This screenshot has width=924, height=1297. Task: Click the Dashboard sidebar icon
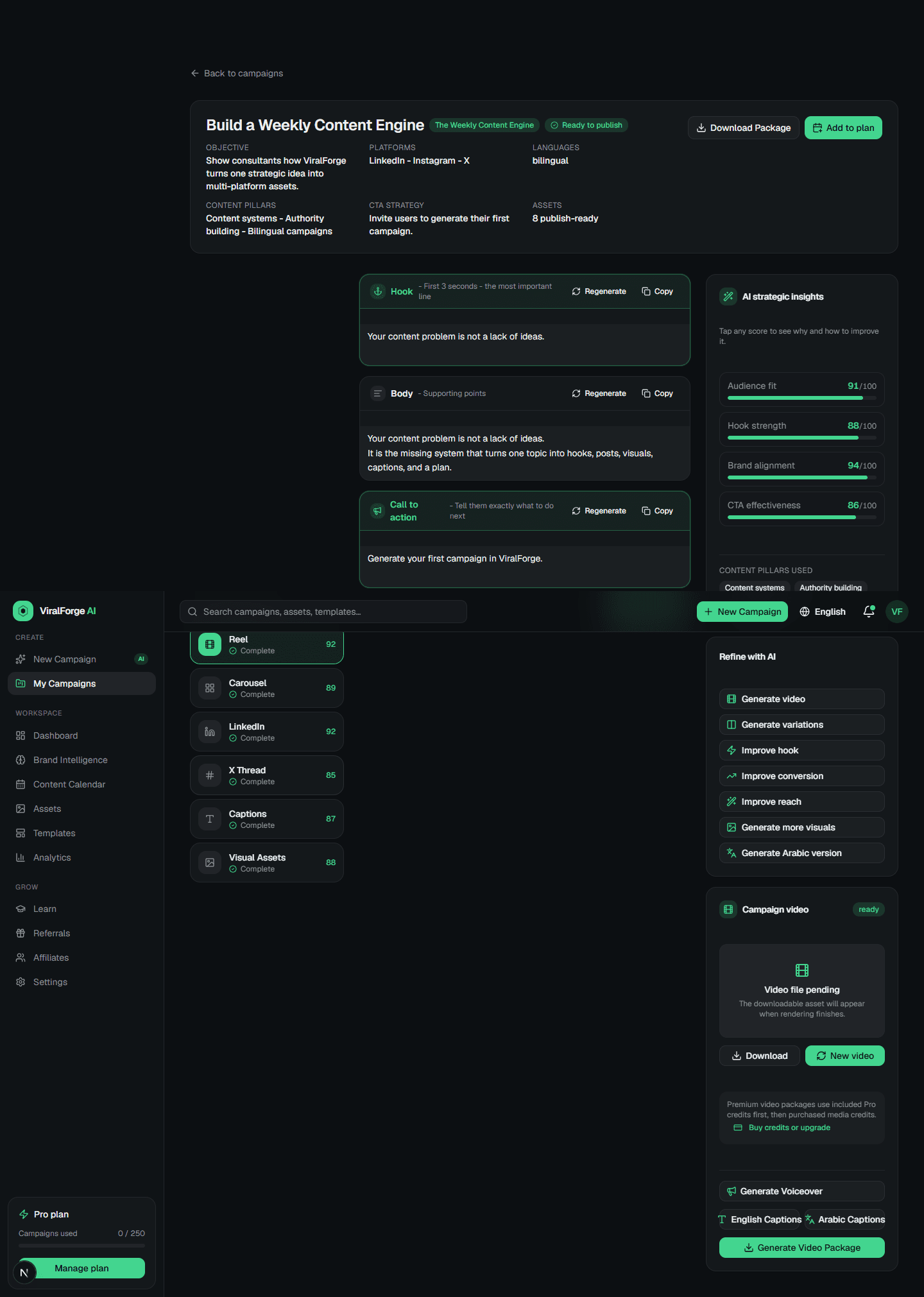coord(21,735)
